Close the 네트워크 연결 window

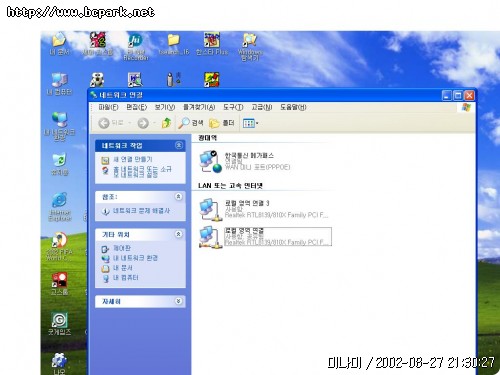click(469, 95)
